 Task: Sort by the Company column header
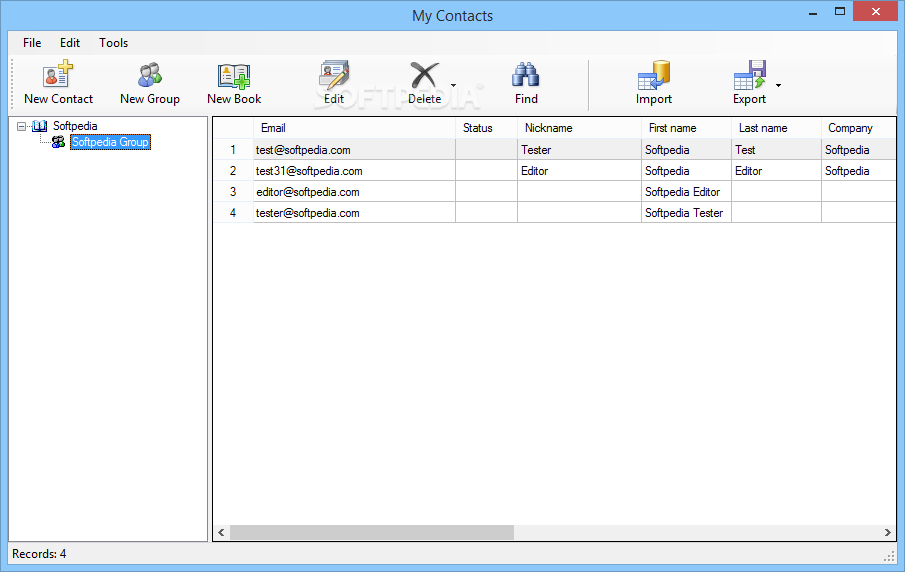[859, 128]
